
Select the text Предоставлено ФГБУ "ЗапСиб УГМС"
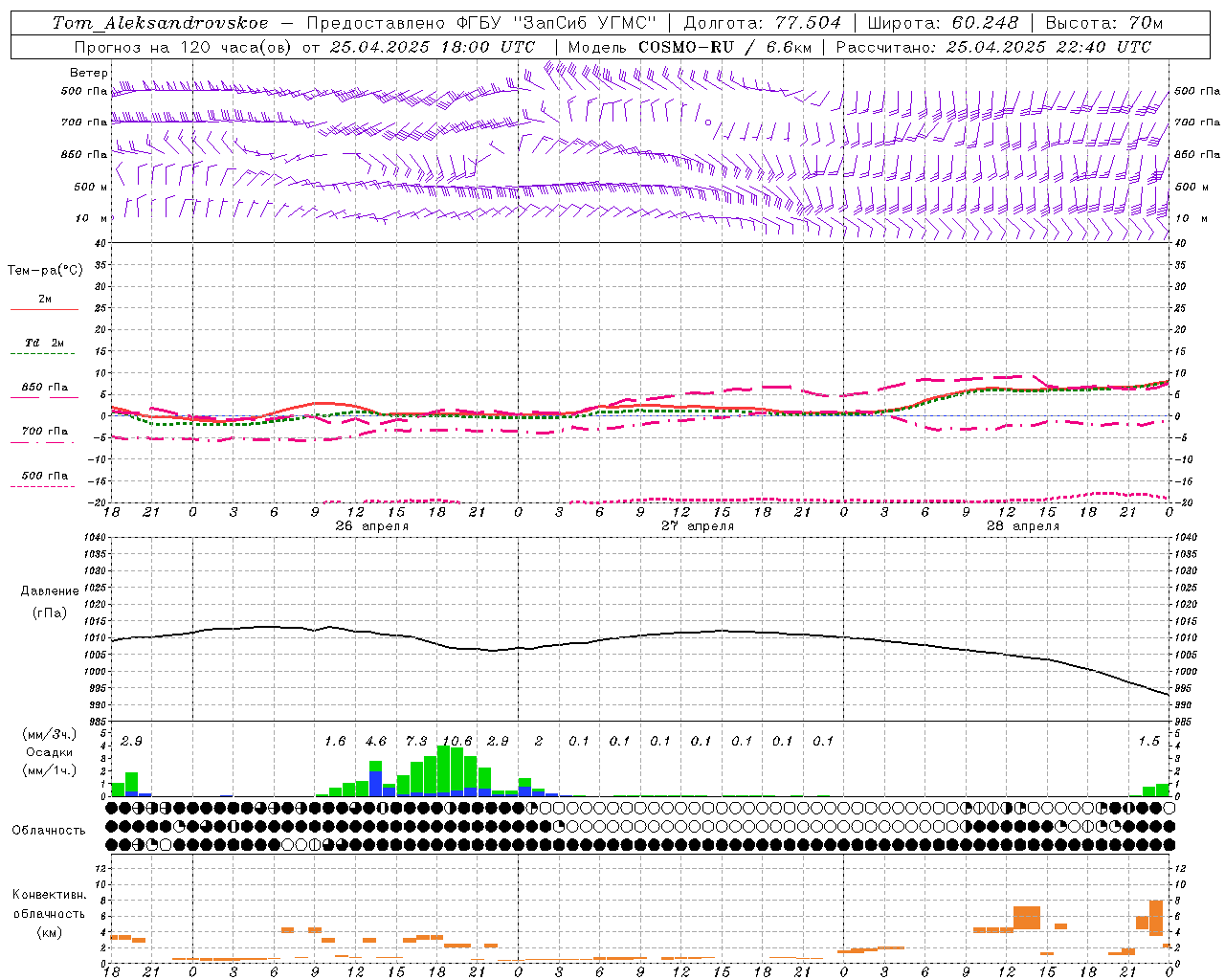[483, 23]
